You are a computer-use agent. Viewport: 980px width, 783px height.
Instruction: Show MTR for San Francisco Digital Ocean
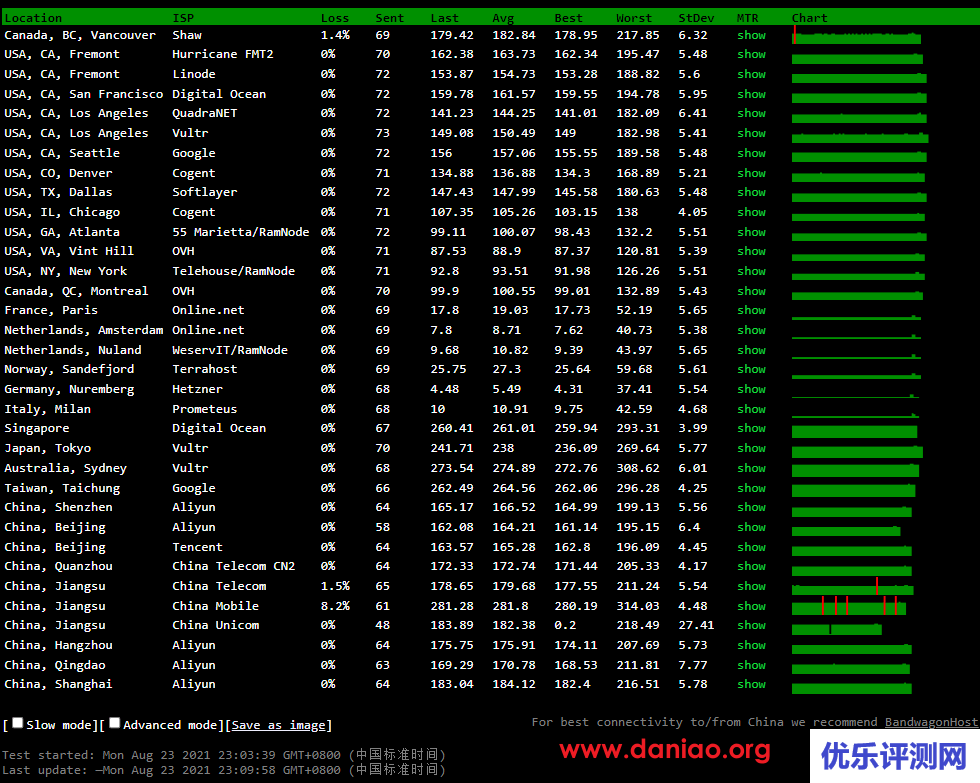(751, 94)
